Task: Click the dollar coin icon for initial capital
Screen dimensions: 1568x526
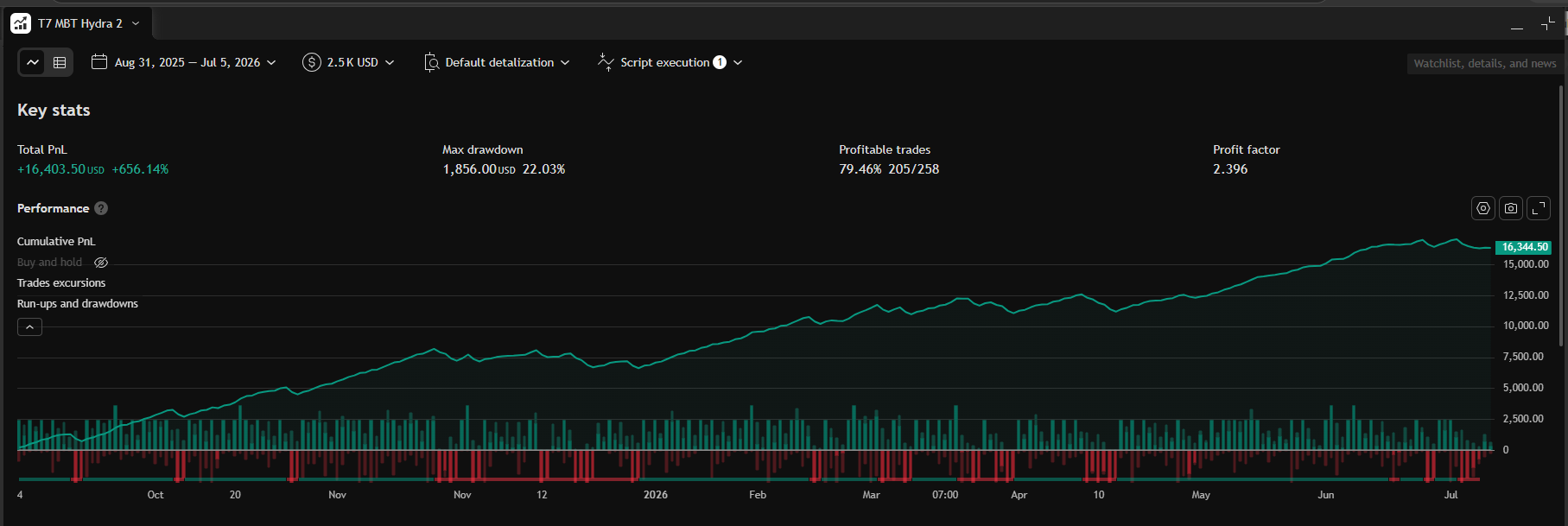Action: tap(311, 62)
